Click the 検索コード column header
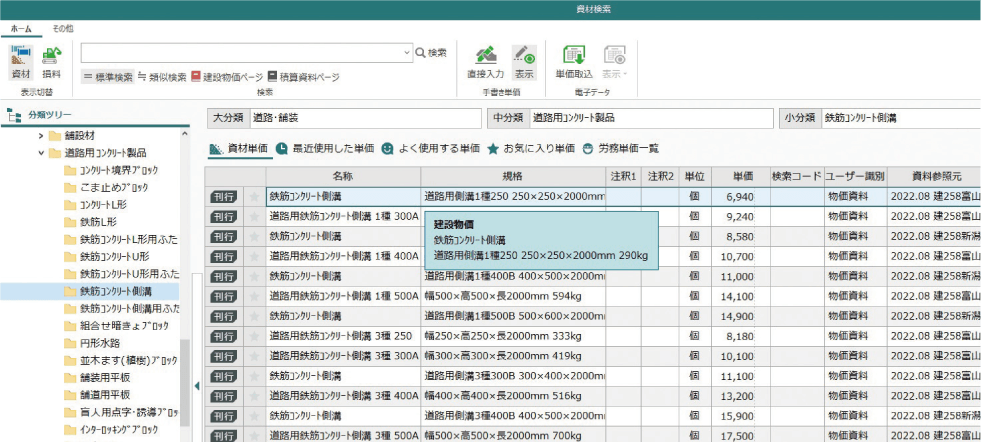The width and height of the screenshot is (981, 442). coord(796,177)
